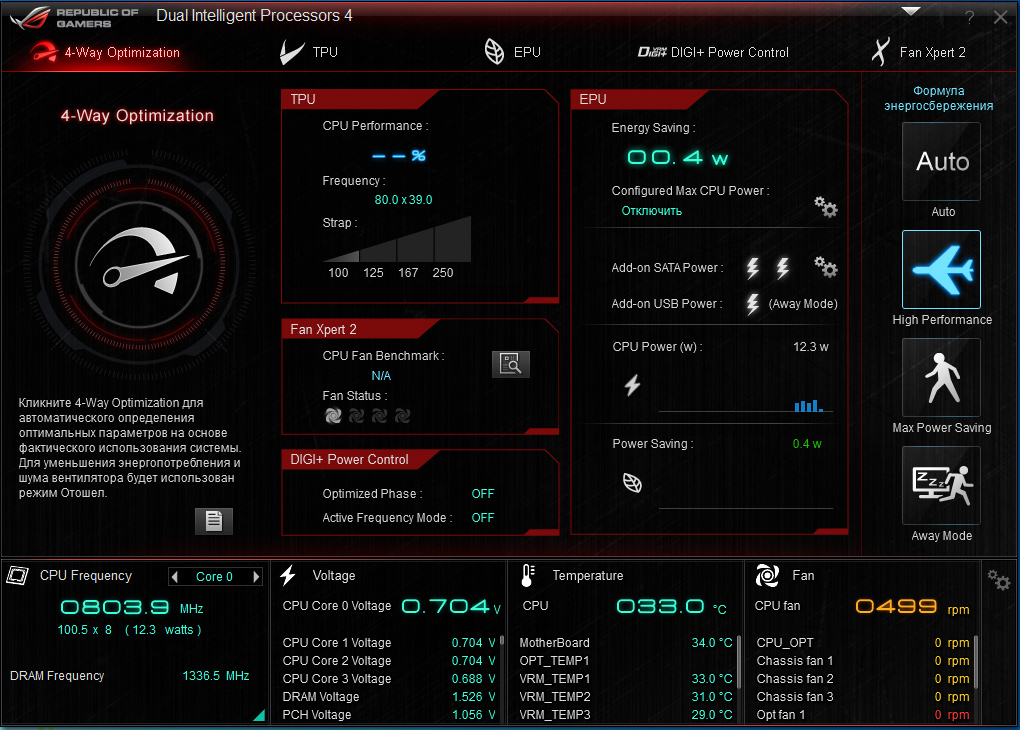Click the Temperature thermometer icon
1020x730 pixels.
pyautogui.click(x=528, y=576)
